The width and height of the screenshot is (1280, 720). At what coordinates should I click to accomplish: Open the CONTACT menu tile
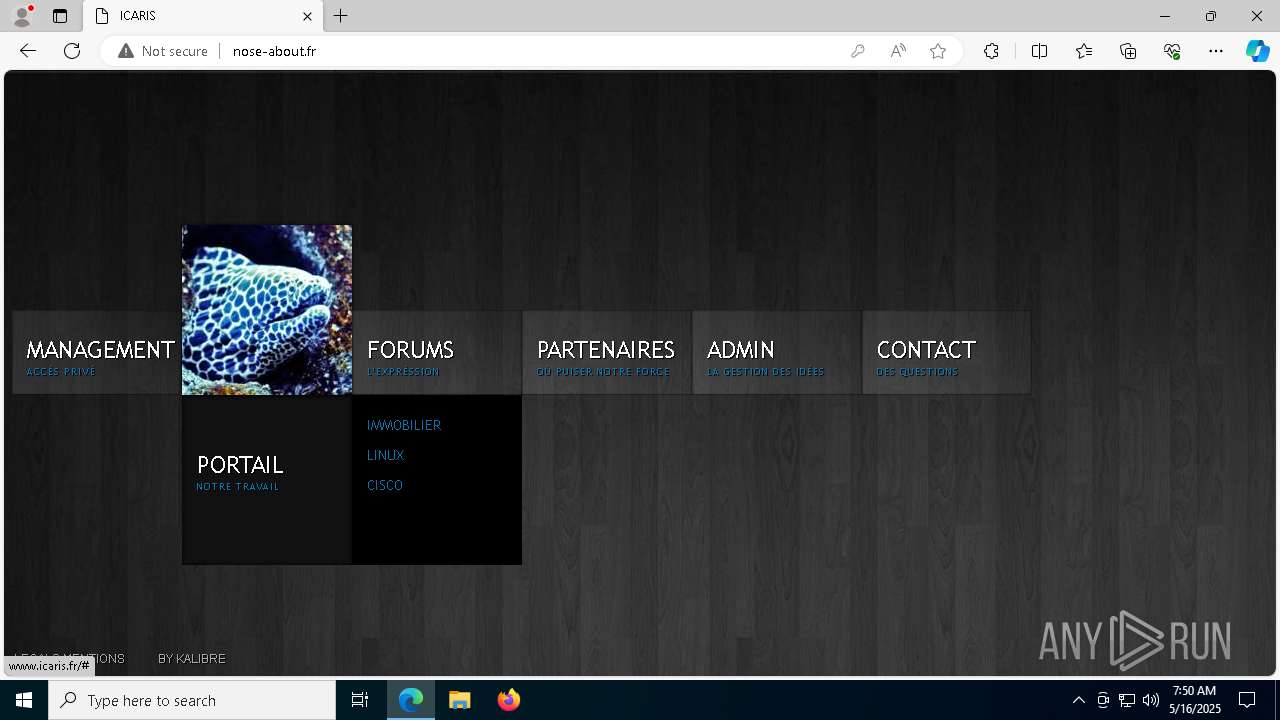947,352
